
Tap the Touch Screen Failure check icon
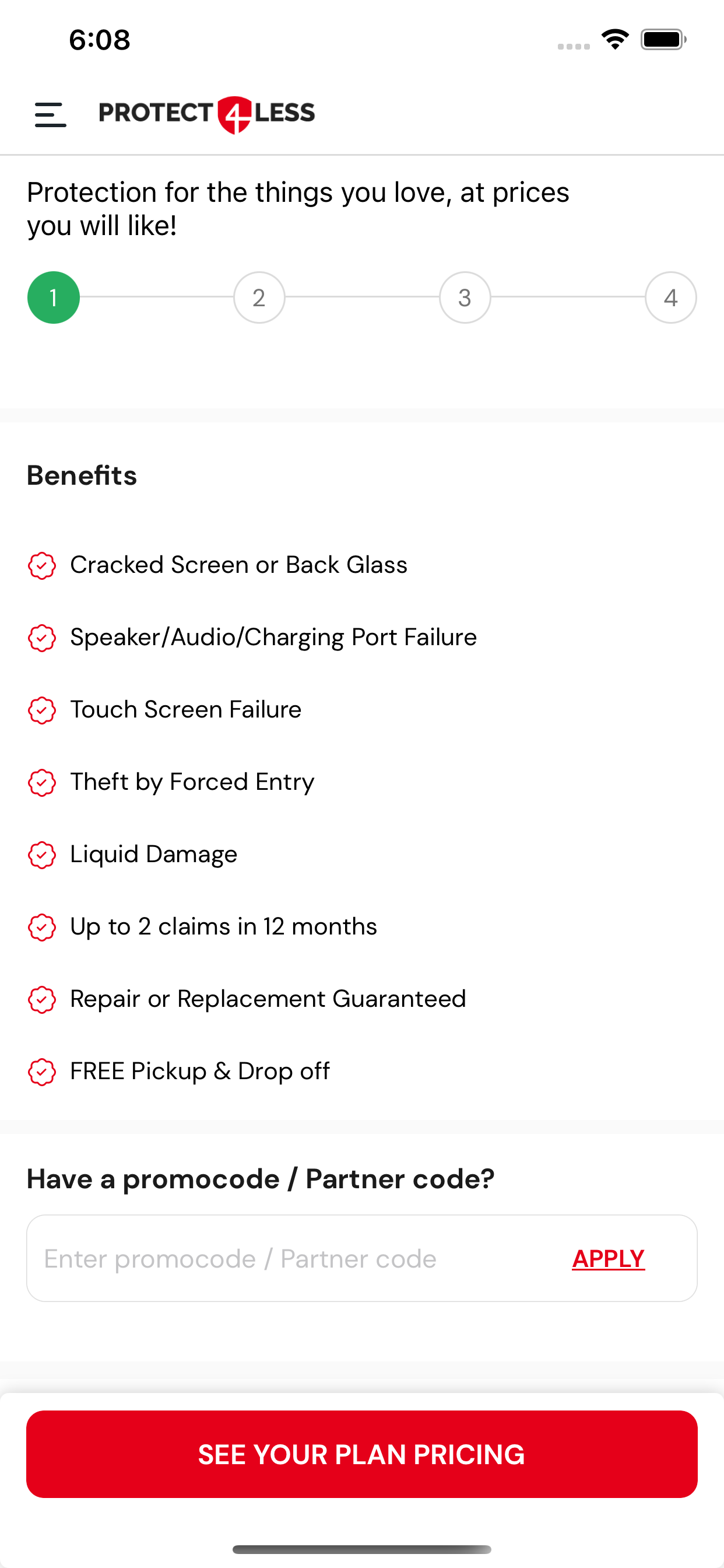[x=42, y=710]
